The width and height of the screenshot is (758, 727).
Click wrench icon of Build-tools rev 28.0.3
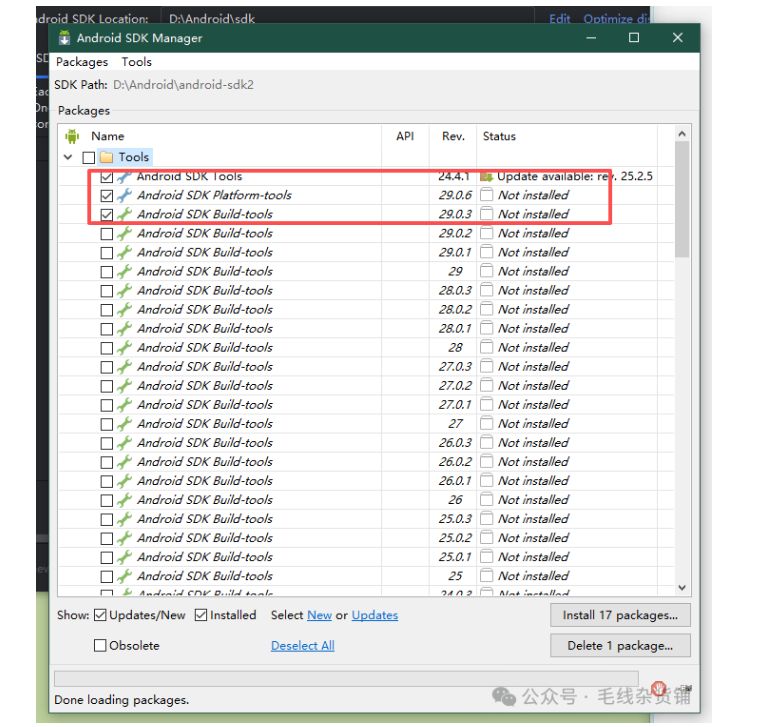(124, 291)
